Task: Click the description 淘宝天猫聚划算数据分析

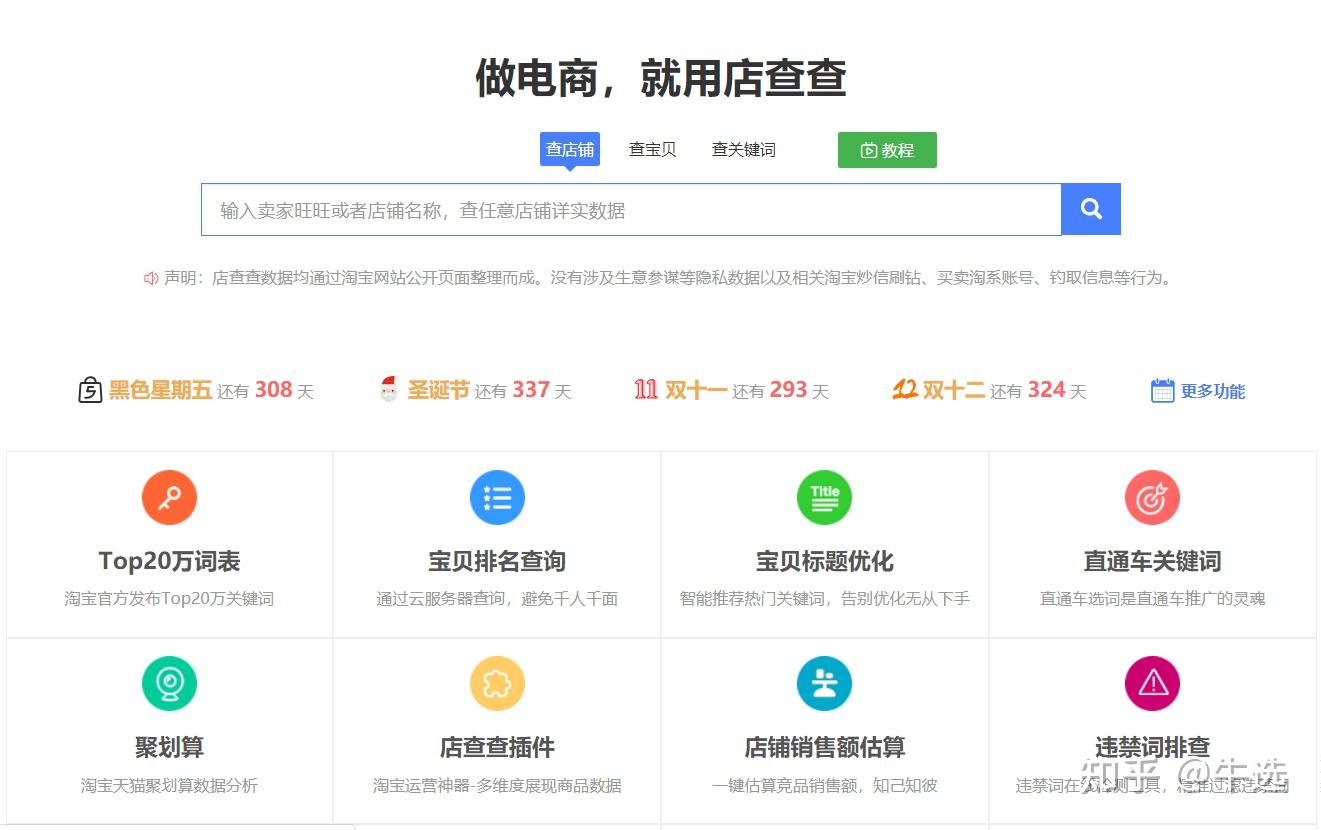Action: pyautogui.click(x=169, y=785)
